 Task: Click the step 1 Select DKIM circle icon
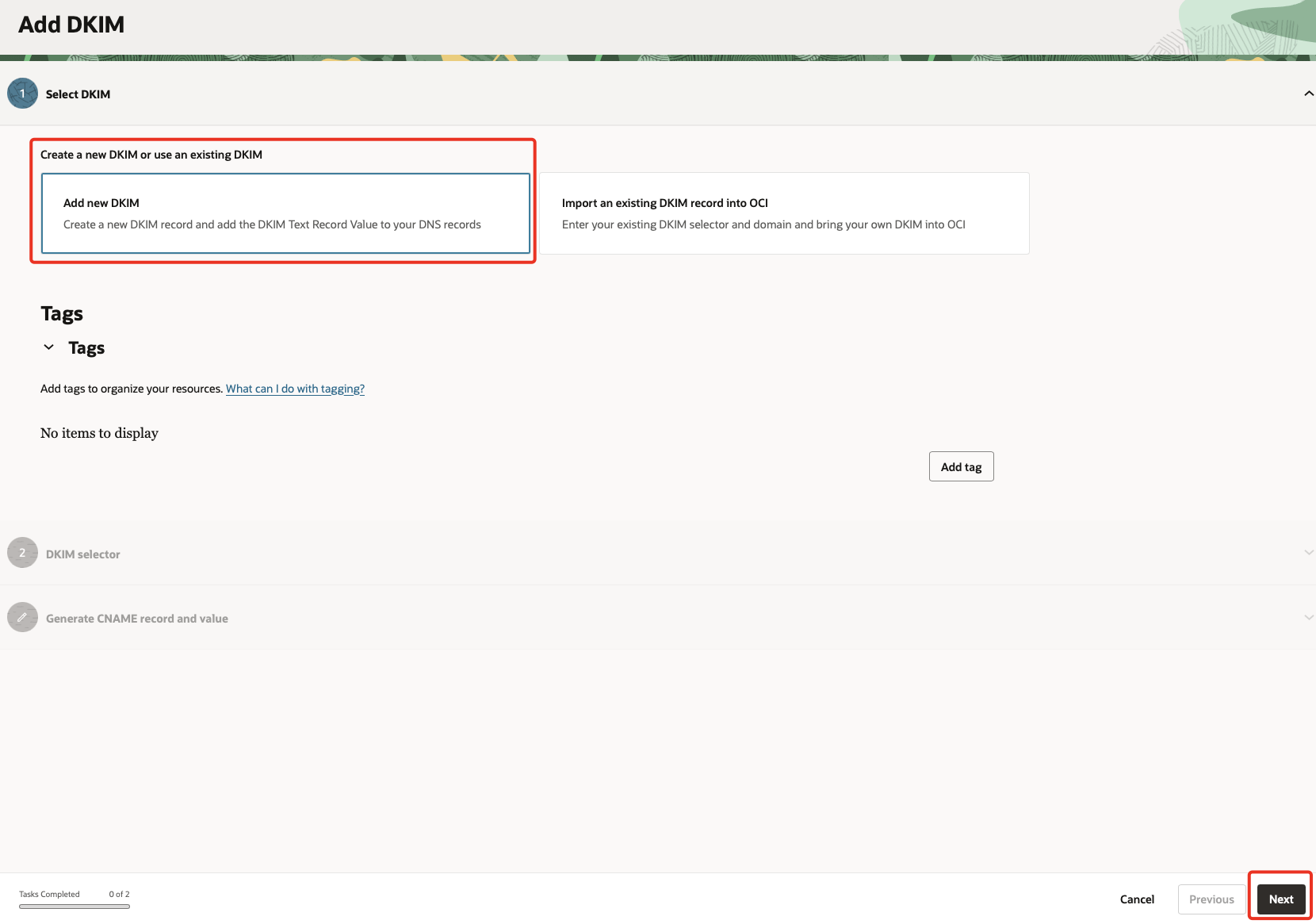(22, 93)
